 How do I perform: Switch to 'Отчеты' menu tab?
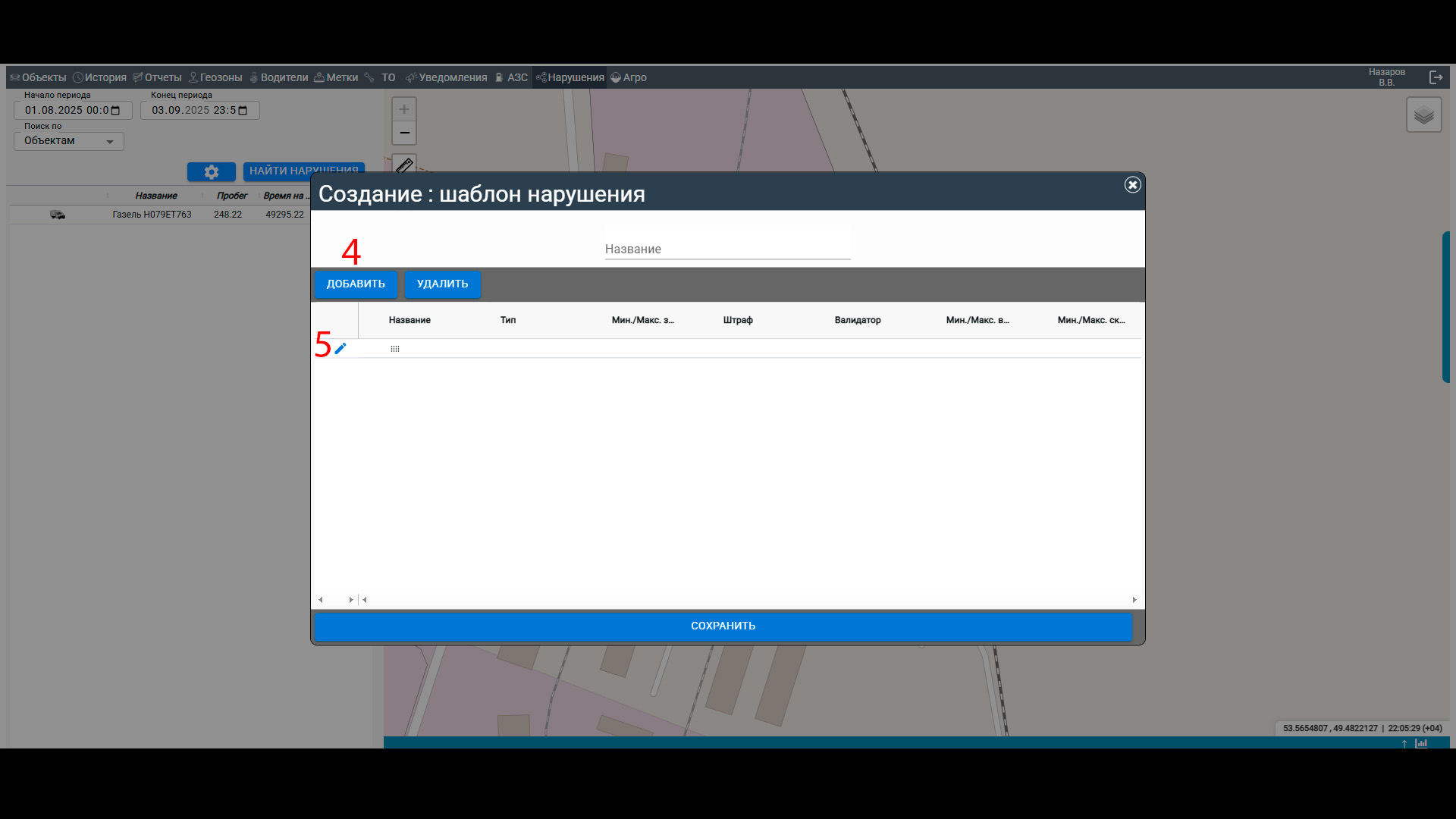tap(157, 77)
